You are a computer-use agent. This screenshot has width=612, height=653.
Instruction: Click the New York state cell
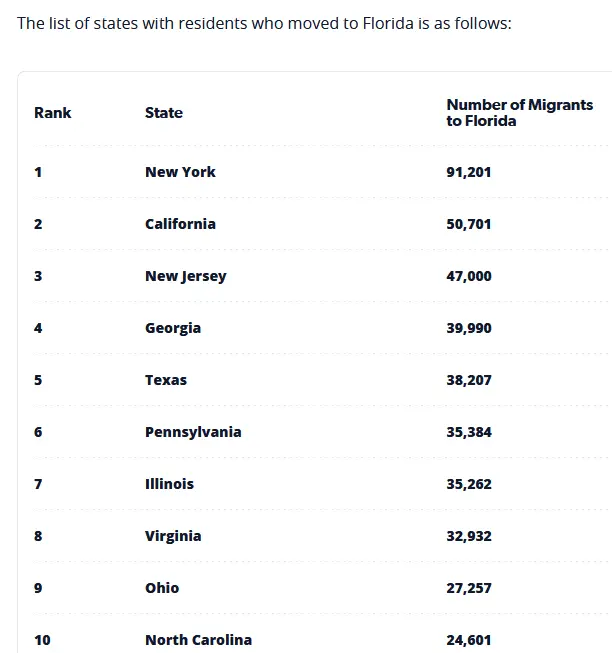coord(180,172)
